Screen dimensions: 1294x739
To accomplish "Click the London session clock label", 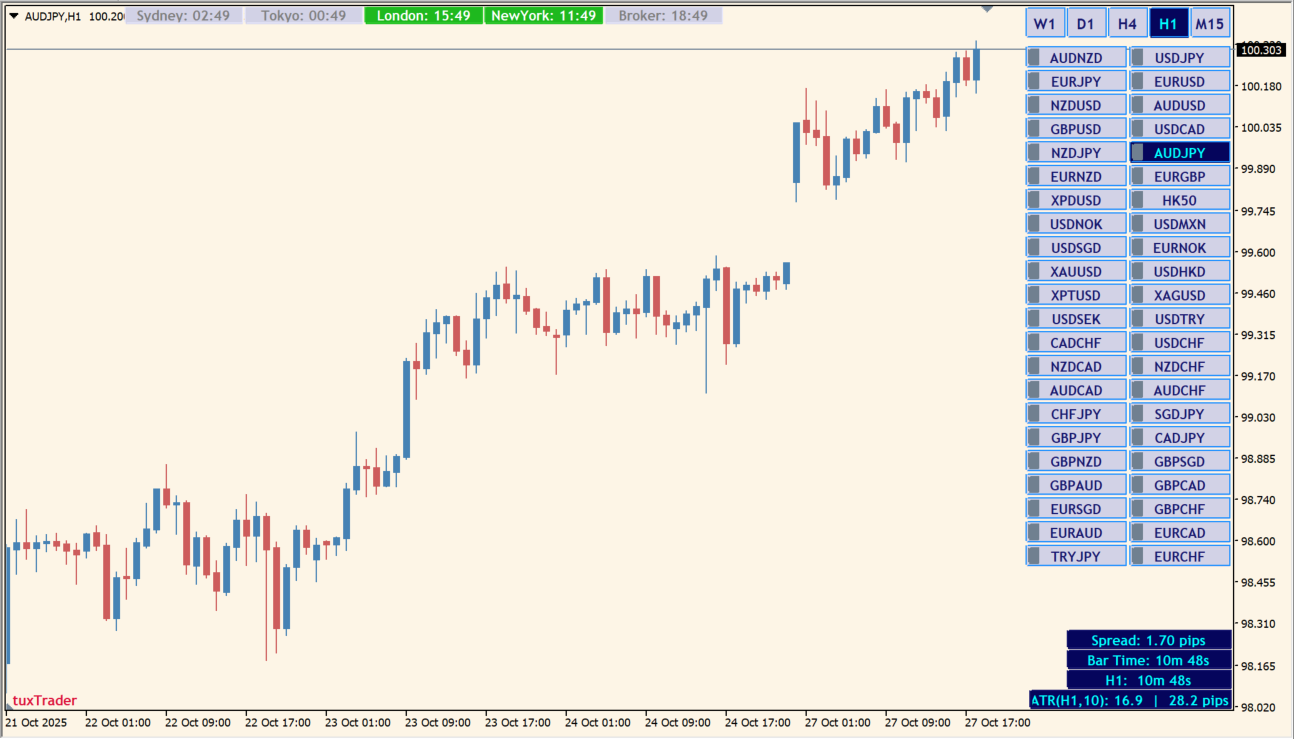I will [423, 16].
